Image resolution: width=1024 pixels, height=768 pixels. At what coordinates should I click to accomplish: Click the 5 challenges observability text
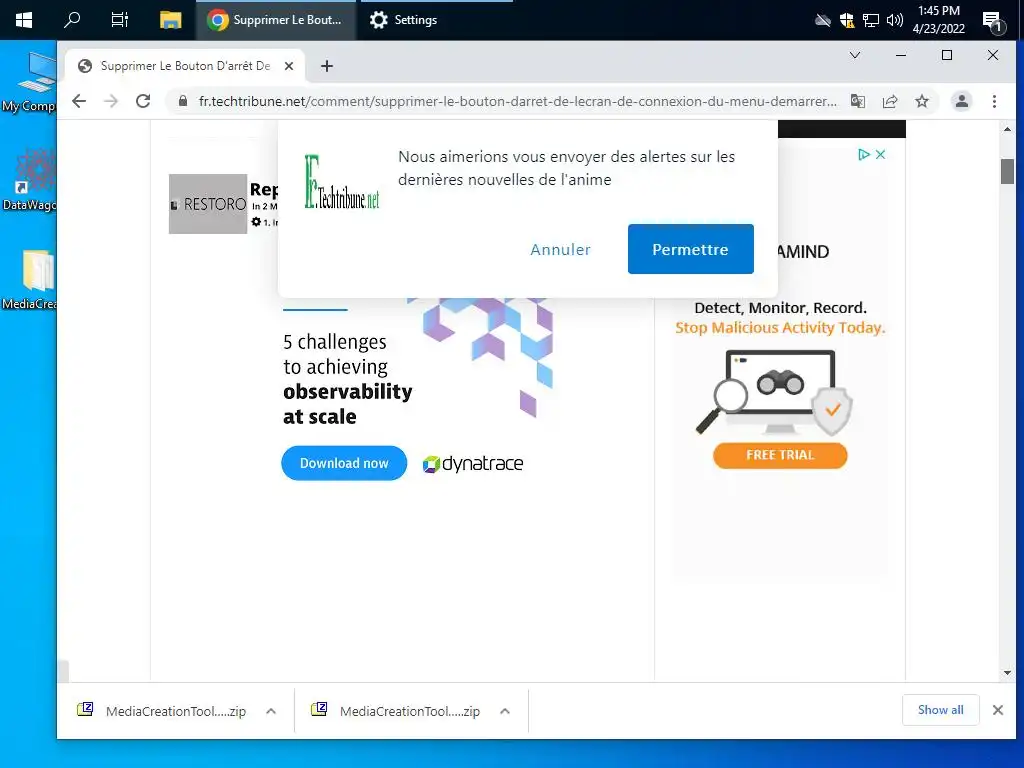[x=347, y=379]
